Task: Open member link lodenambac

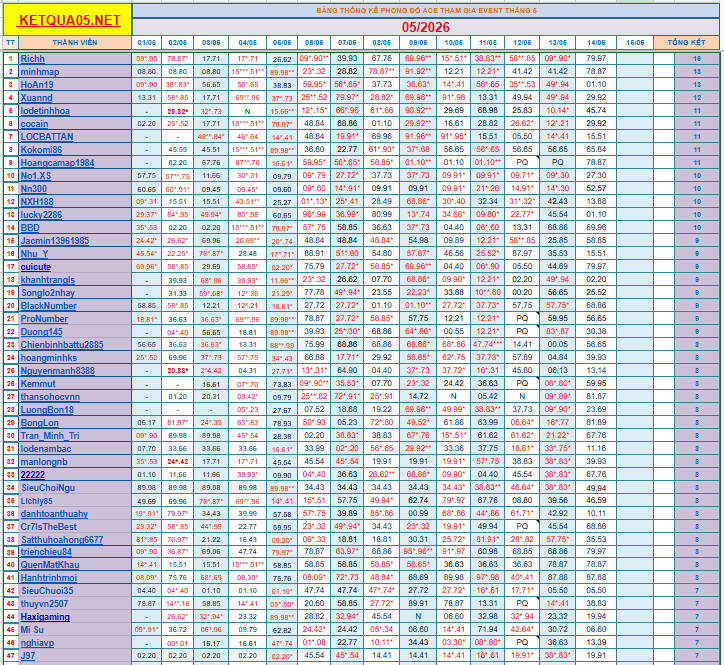Action: 46,448
